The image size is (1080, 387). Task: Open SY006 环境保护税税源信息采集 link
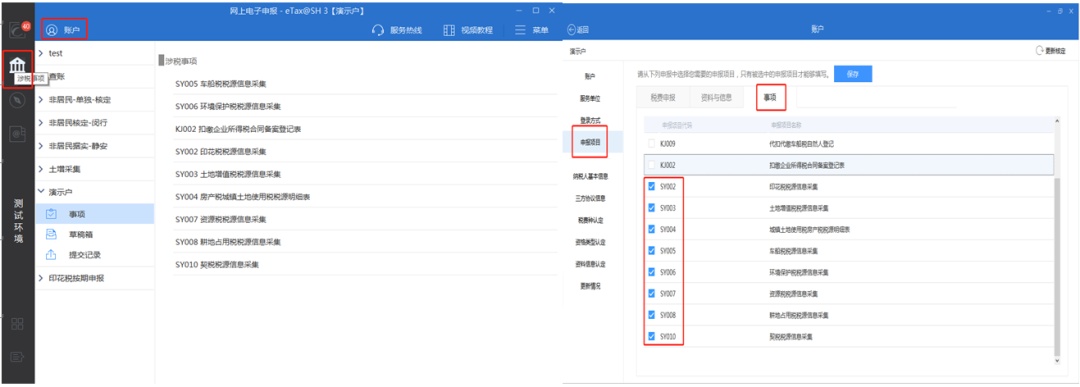[227, 107]
